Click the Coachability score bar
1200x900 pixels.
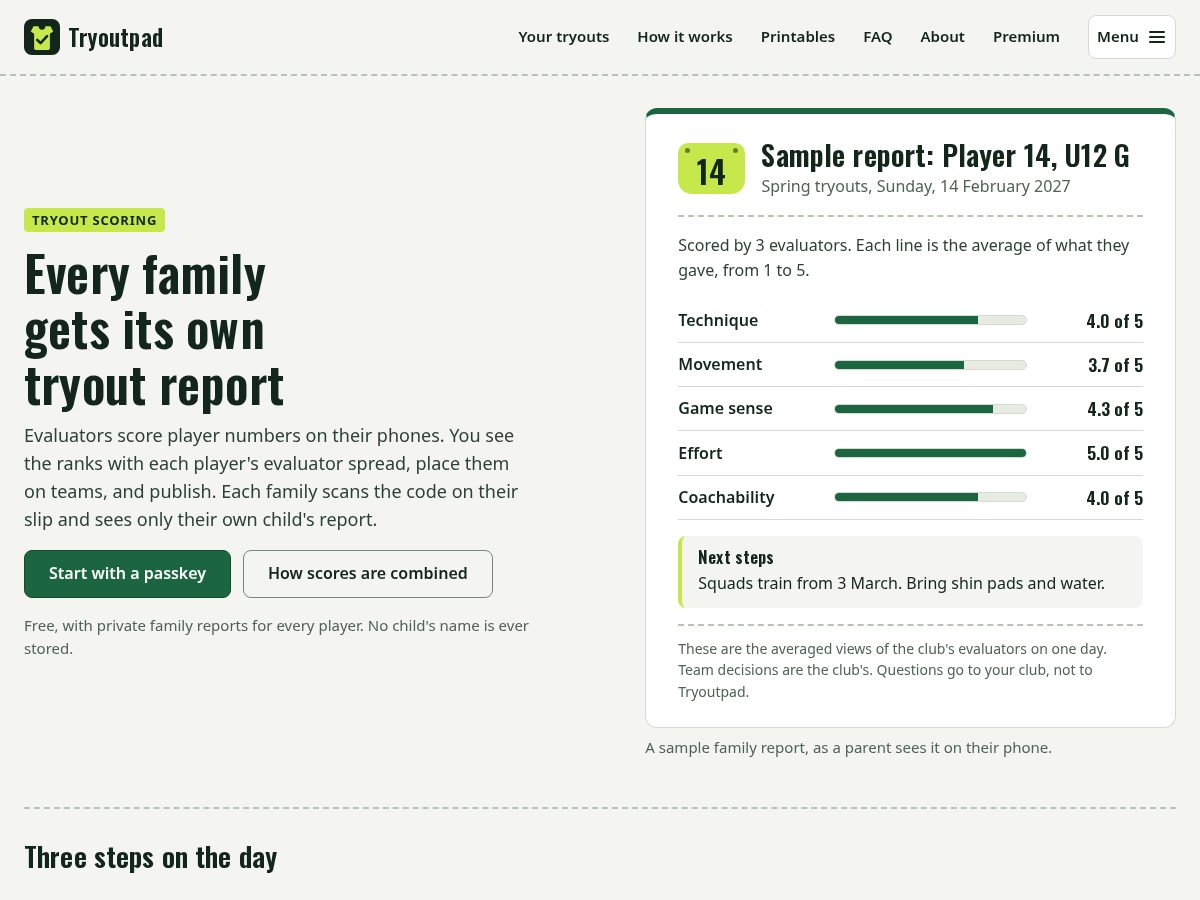point(931,497)
